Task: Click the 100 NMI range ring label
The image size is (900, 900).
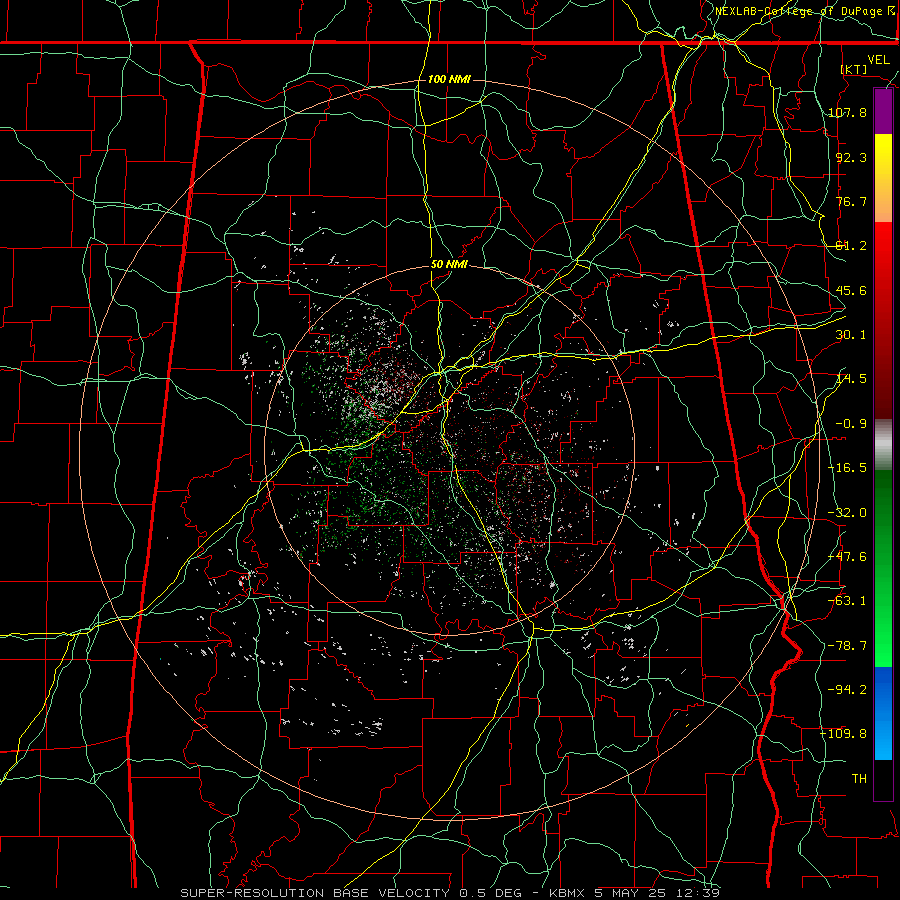Action: [449, 79]
